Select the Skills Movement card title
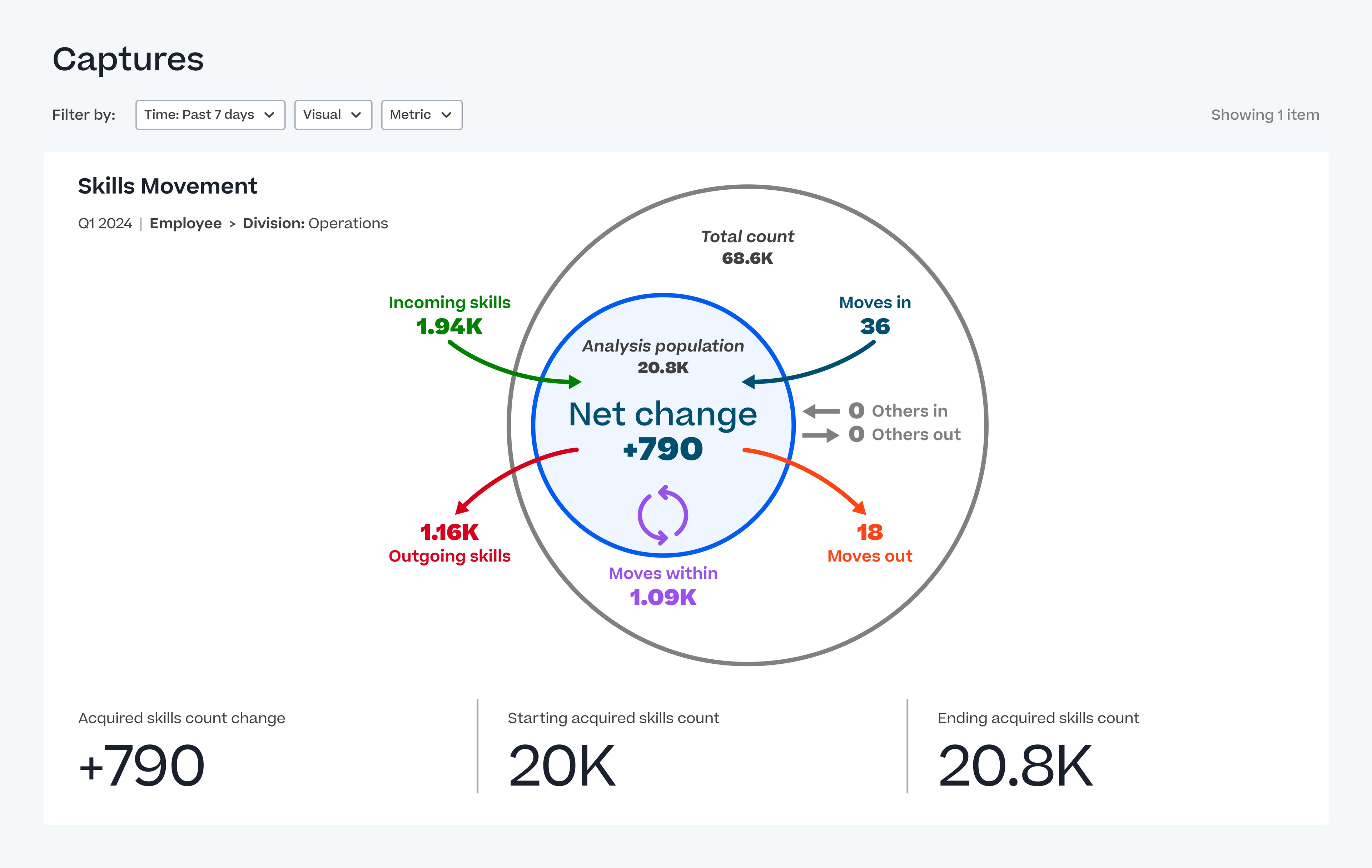The height and width of the screenshot is (868, 1372). 168,186
